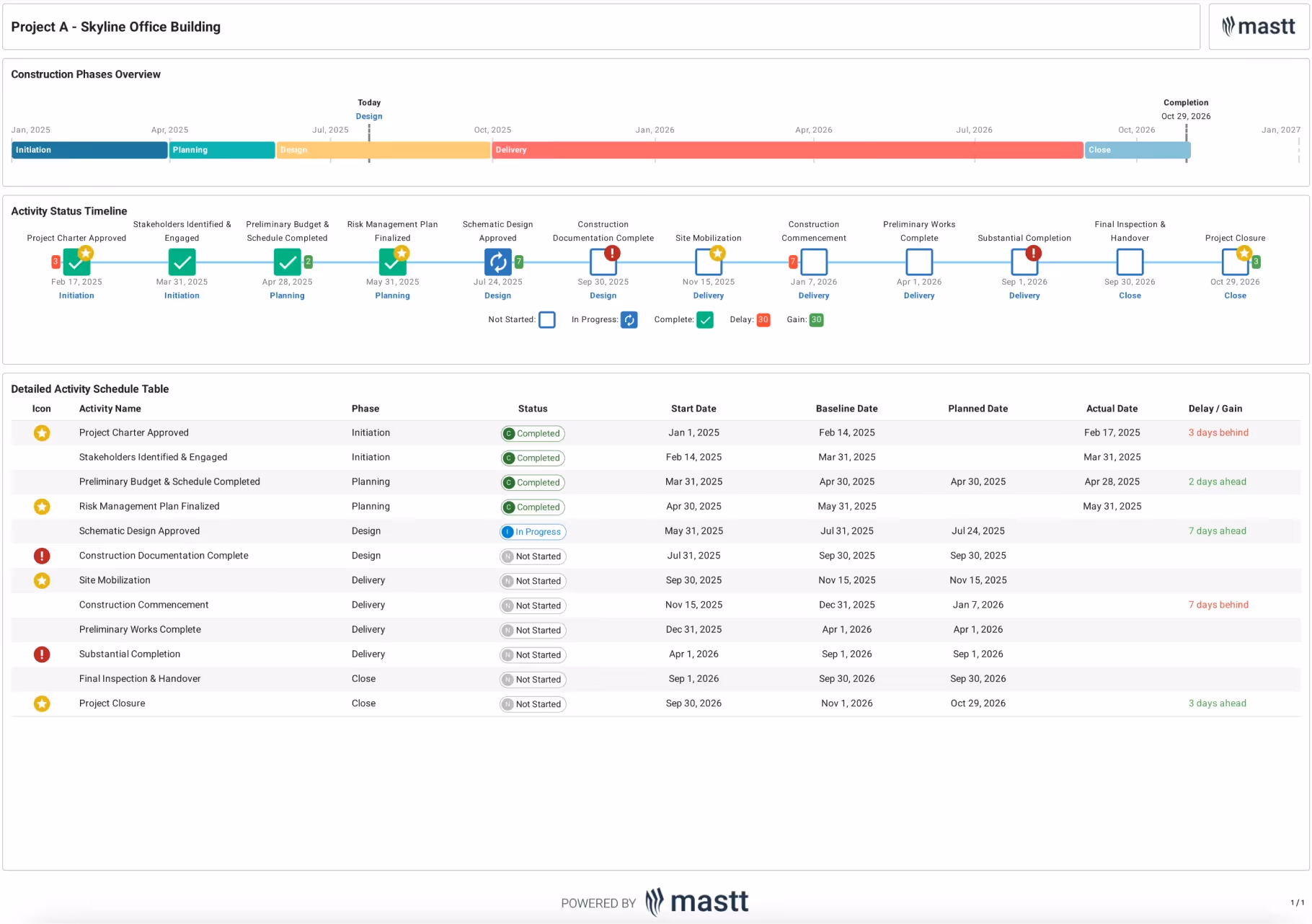Select the orange Design phase bar

point(384,150)
